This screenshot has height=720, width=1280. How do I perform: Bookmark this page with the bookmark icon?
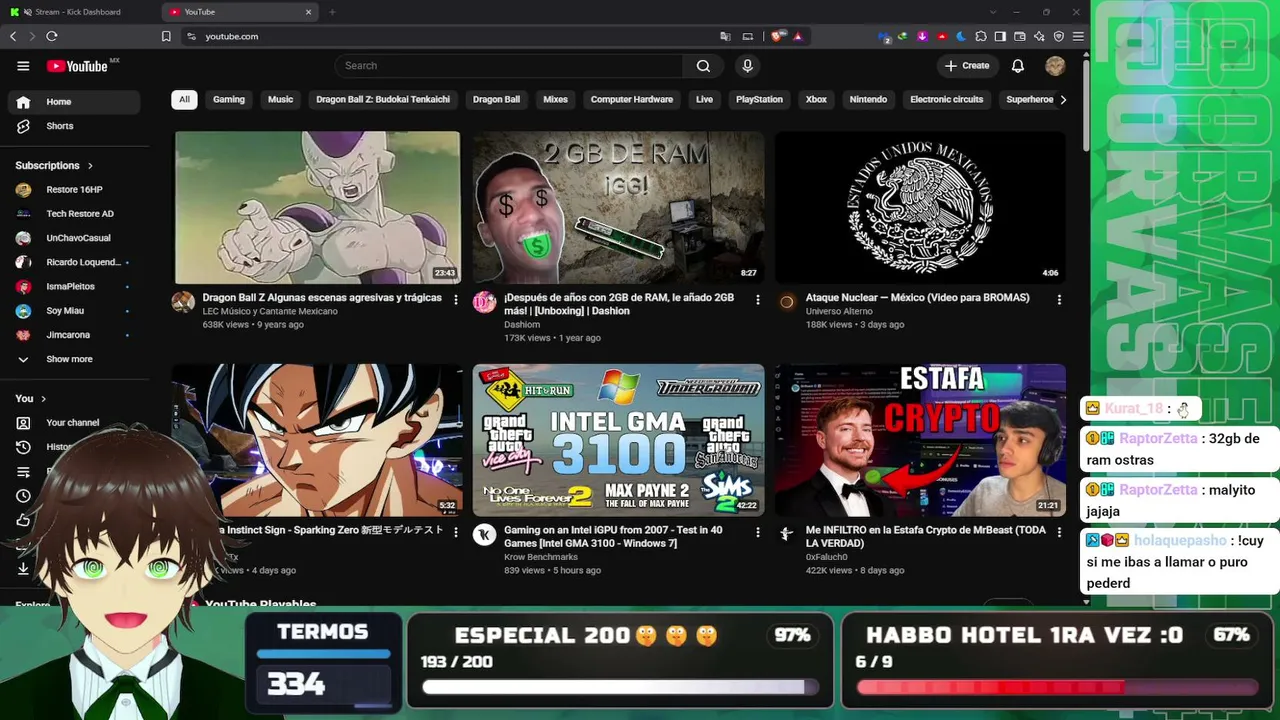166,36
